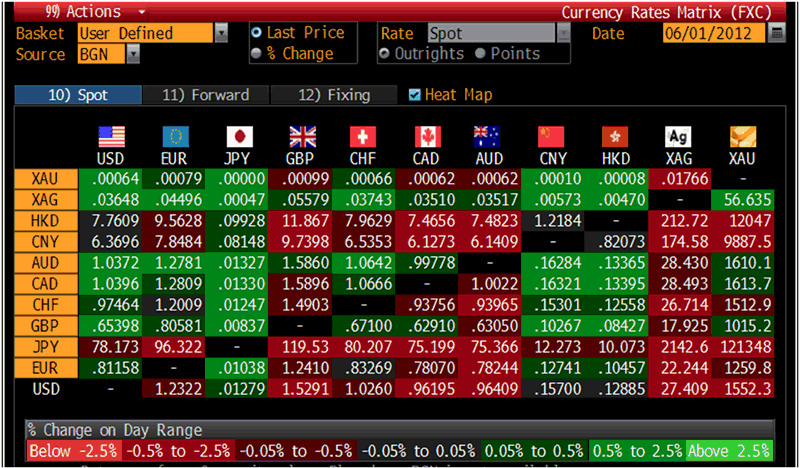Open the Basket User Defined dropdown

click(x=221, y=33)
